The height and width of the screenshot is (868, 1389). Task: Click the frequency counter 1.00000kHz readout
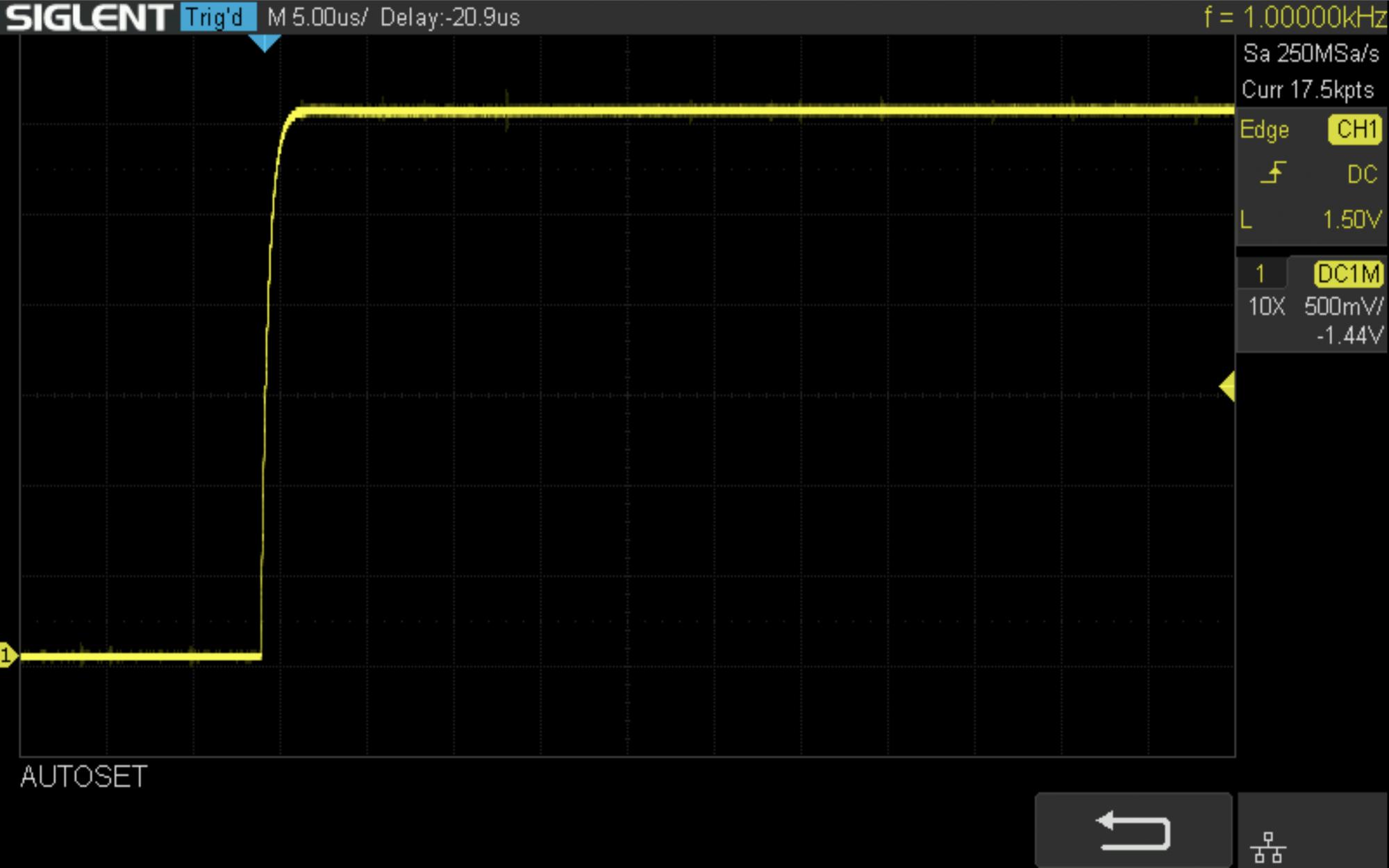click(x=1295, y=17)
